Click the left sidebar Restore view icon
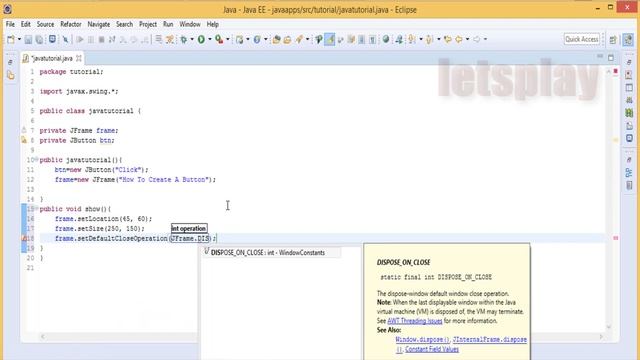 point(11,62)
